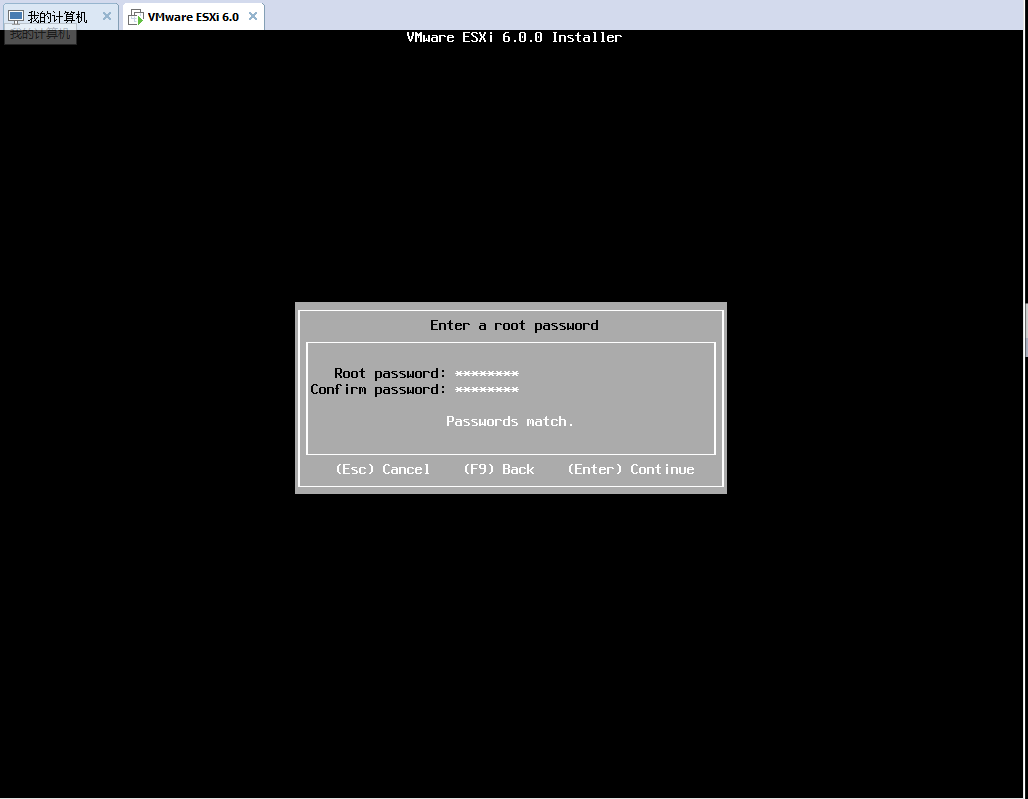Close the VMware ESXi 6.0 tab
The height and width of the screenshot is (799, 1028).
tap(252, 16)
